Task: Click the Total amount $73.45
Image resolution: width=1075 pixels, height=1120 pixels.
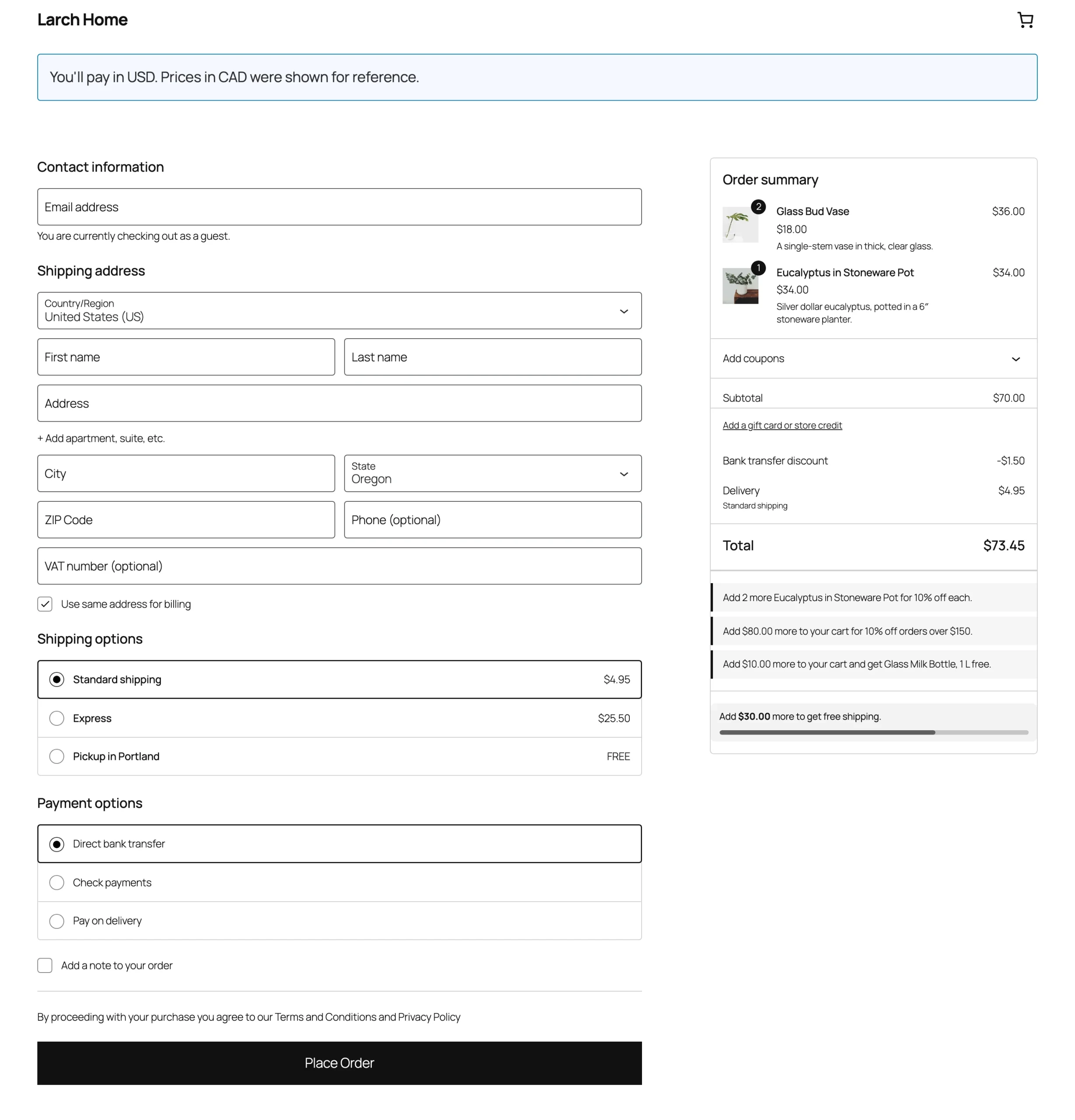Action: (1004, 546)
